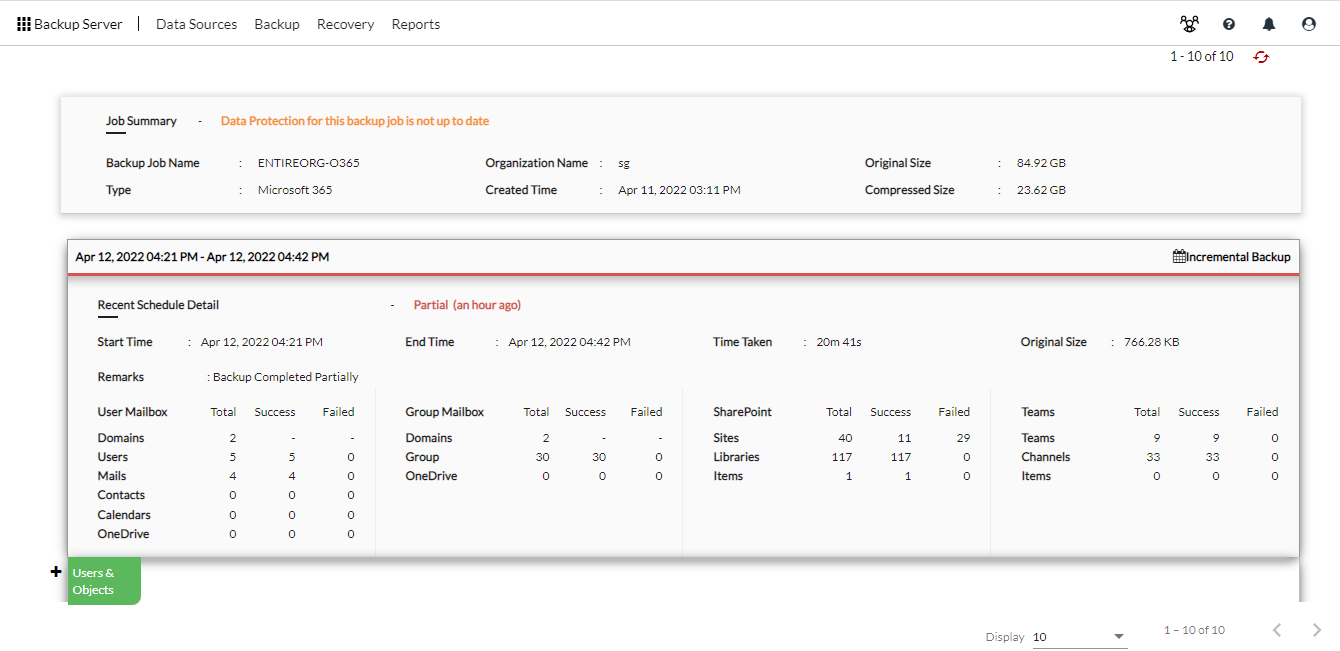Click the Contacts row in User Mailbox
The image size is (1340, 651).
click(x=121, y=495)
